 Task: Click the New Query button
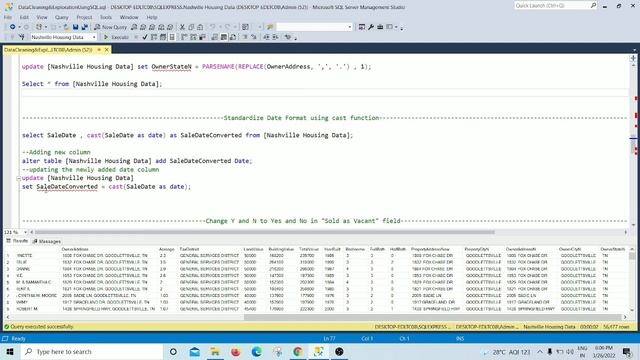[x=111, y=27]
